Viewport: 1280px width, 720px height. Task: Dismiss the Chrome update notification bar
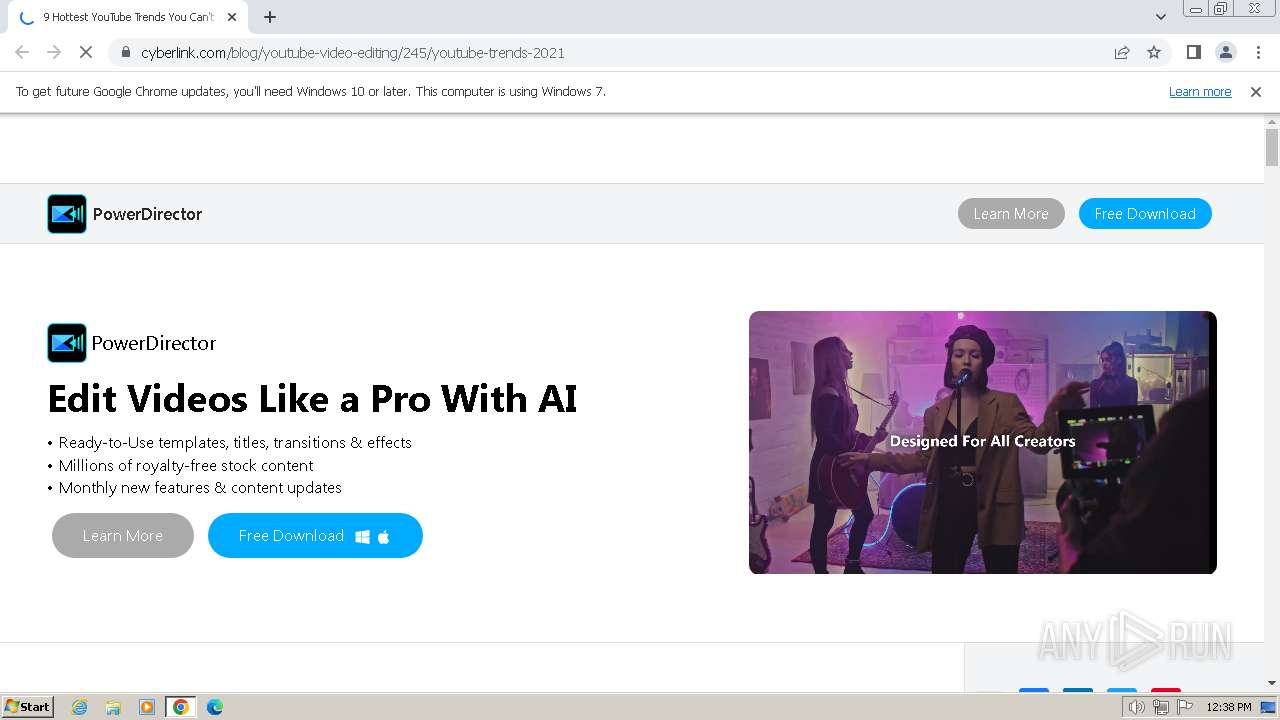pos(1256,92)
